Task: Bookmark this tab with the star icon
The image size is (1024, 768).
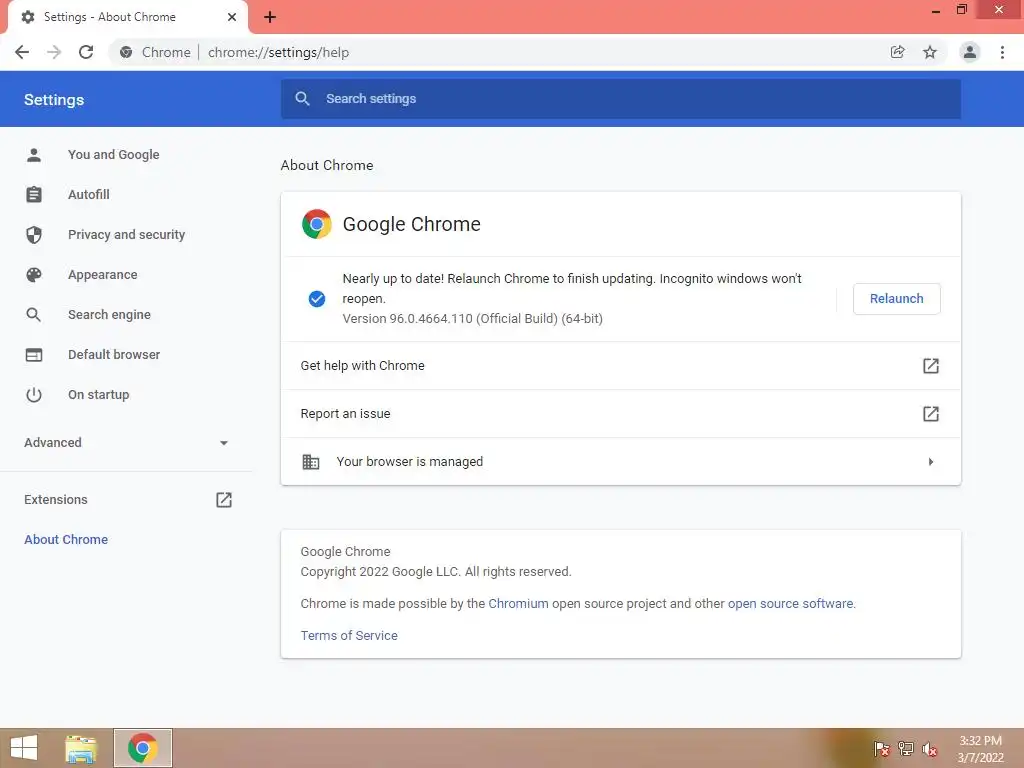Action: (930, 52)
